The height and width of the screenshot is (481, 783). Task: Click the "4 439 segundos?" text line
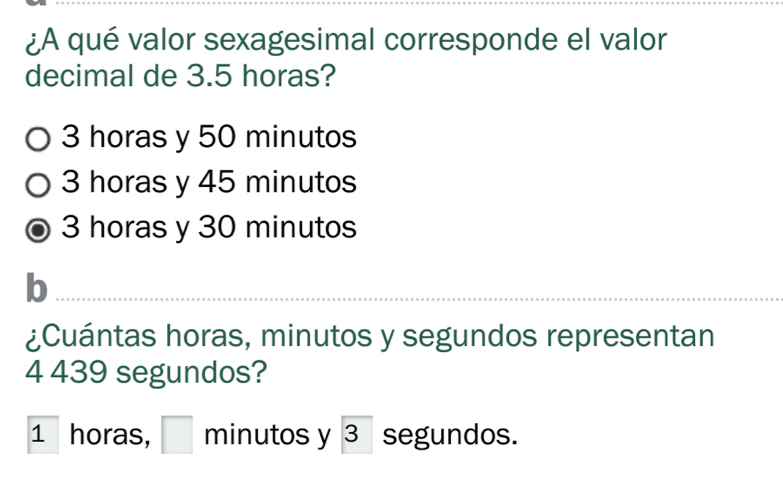pos(146,373)
